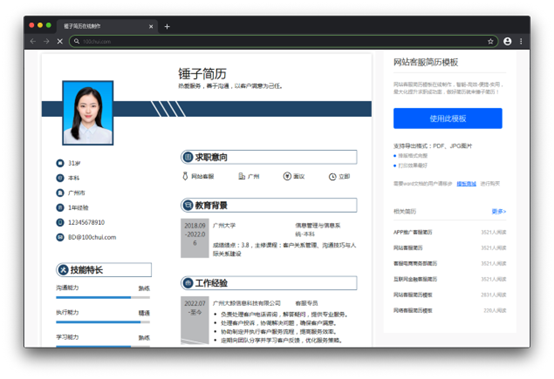Click the salary icon beside 面议

(287, 176)
